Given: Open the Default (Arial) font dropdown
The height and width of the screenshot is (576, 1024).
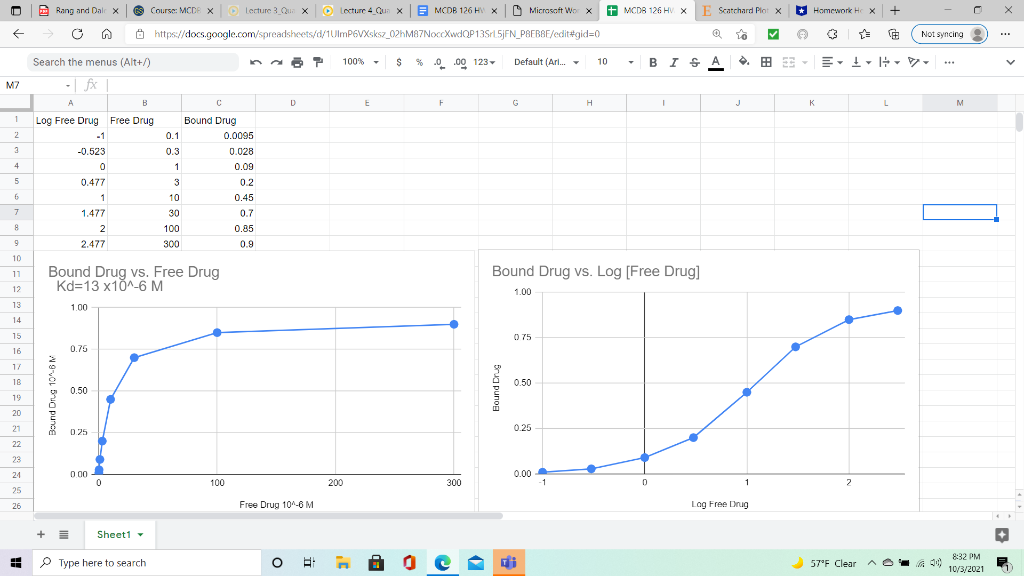Looking at the screenshot, I should (546, 62).
